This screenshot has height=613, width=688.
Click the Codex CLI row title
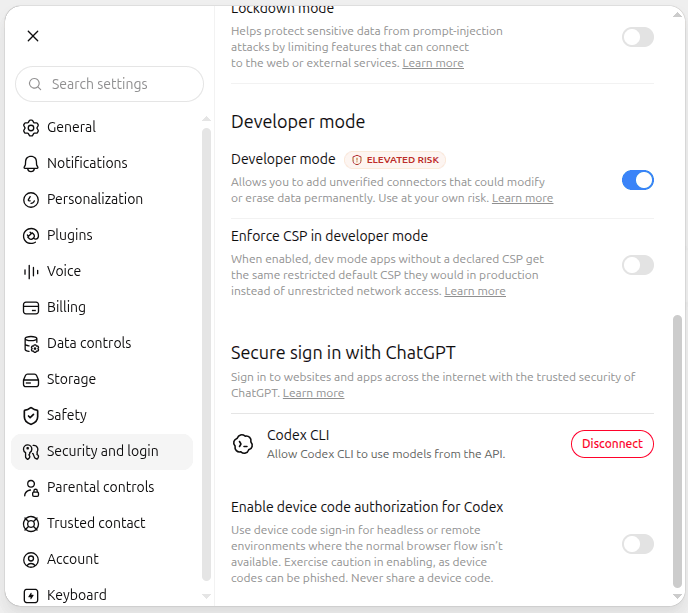coord(298,435)
